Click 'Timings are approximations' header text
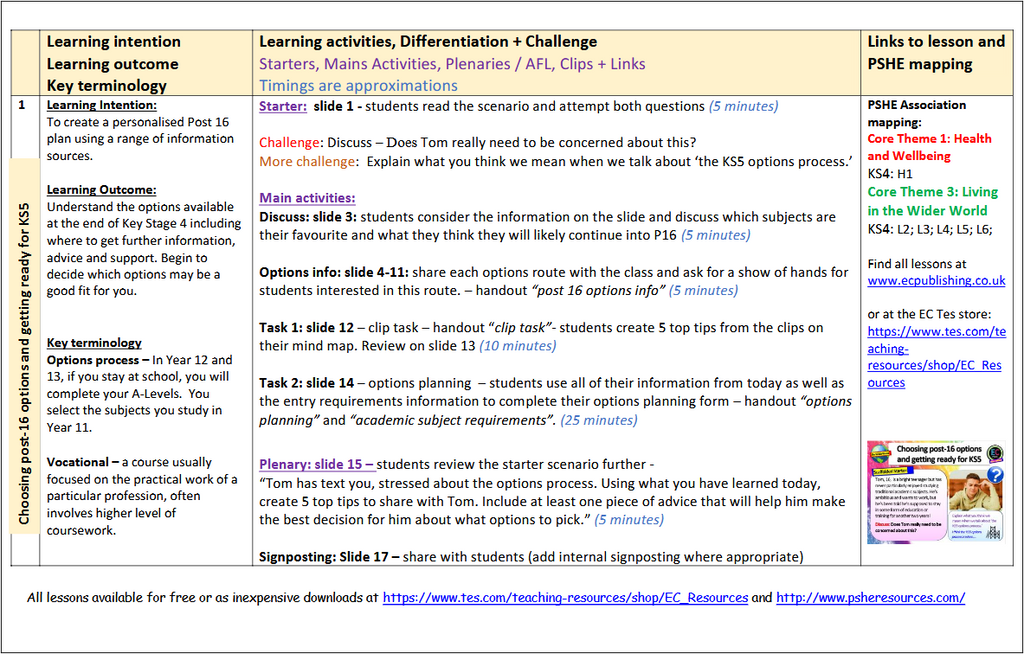Screen dimensions: 1024x654 click(358, 86)
